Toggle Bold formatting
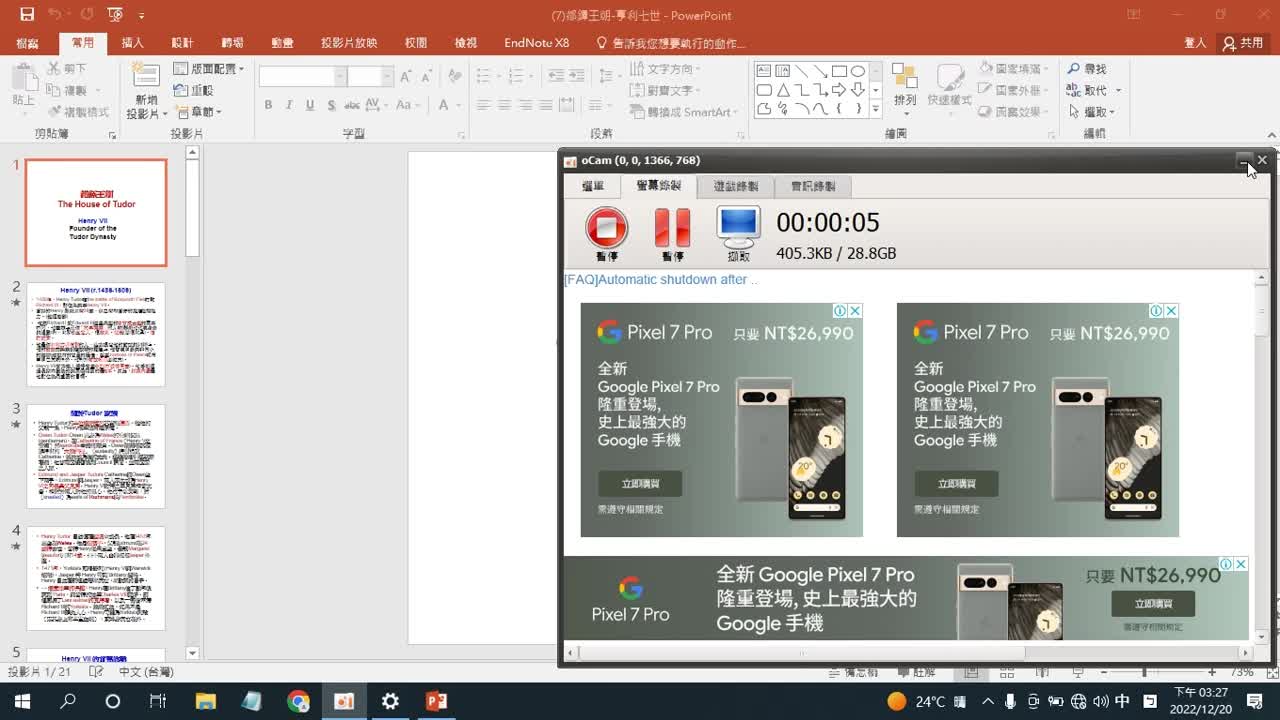This screenshot has height=720, width=1280. tap(268, 105)
